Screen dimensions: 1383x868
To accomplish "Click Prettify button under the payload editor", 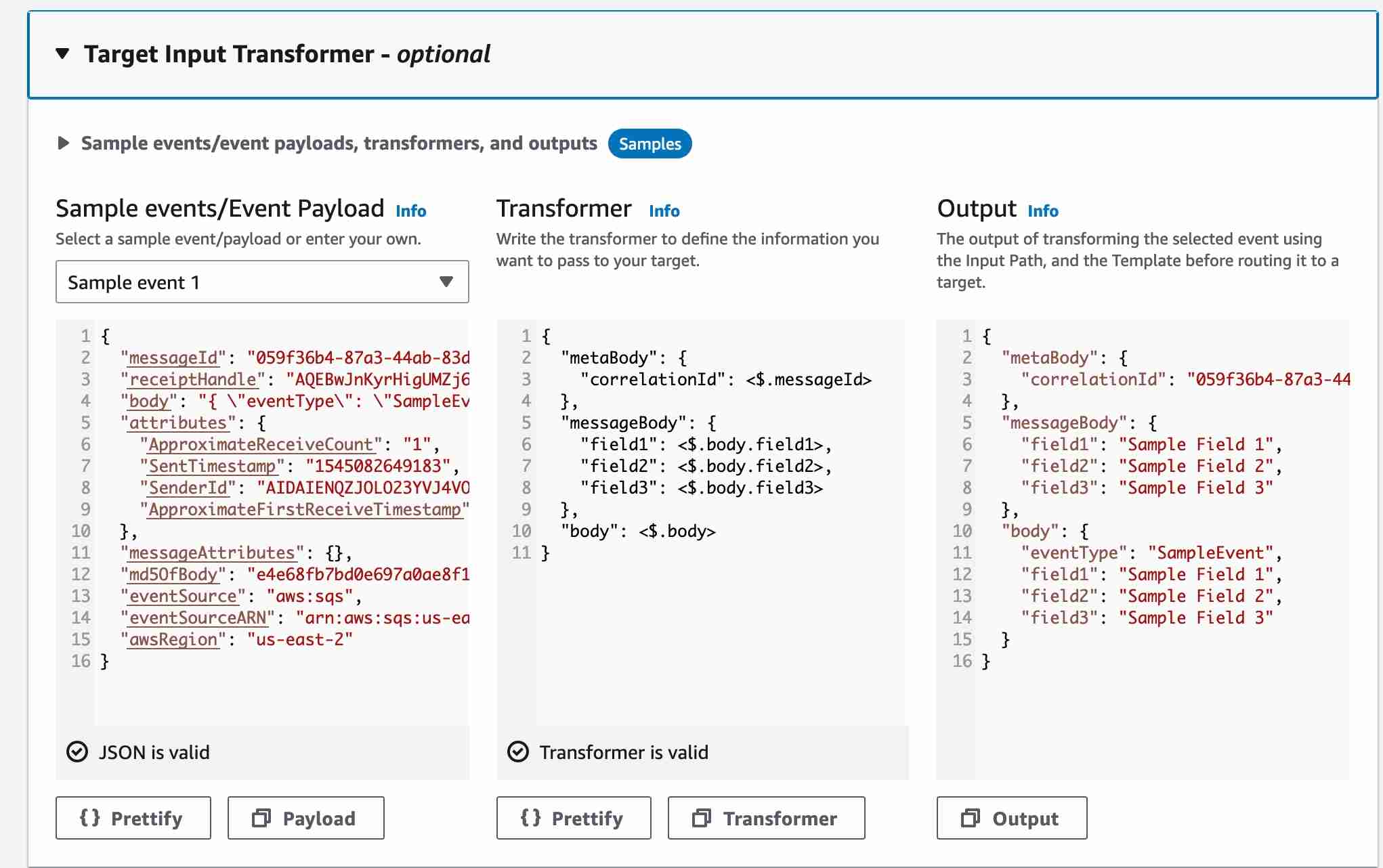I will [x=133, y=818].
